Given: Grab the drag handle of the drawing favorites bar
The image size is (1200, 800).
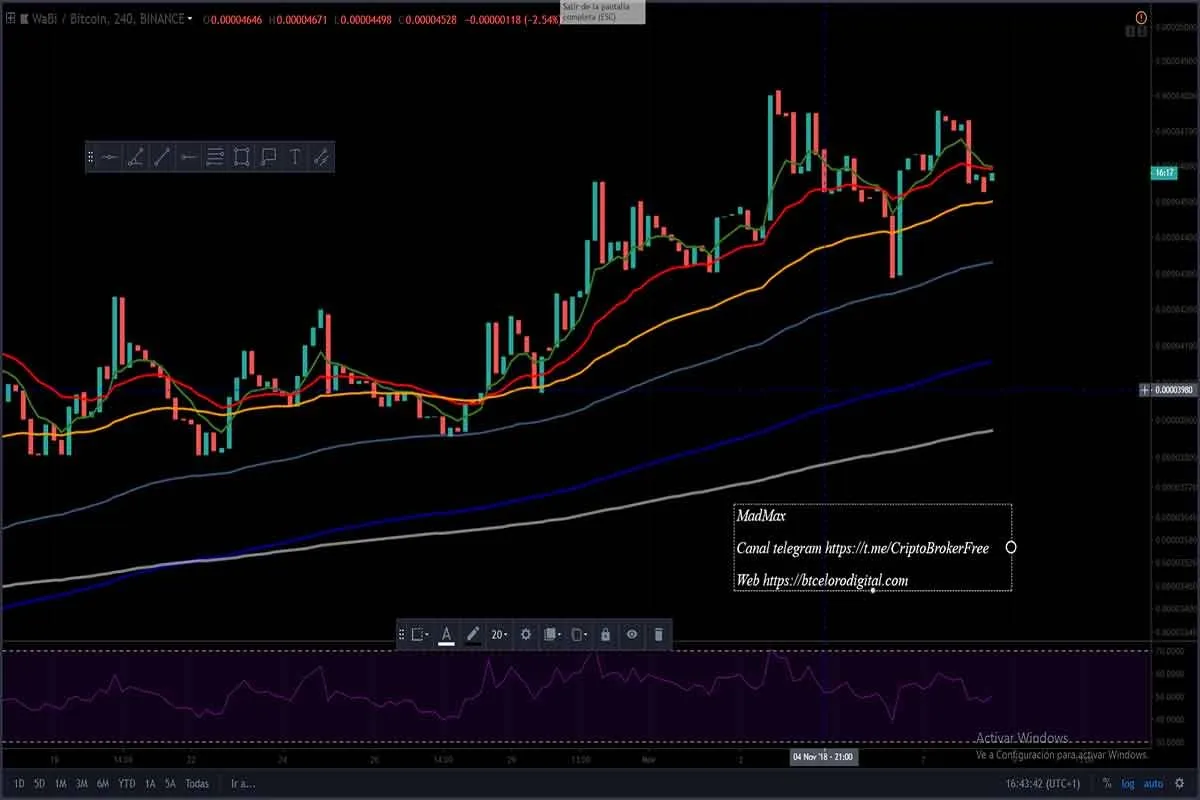Looking at the screenshot, I should coord(91,157).
